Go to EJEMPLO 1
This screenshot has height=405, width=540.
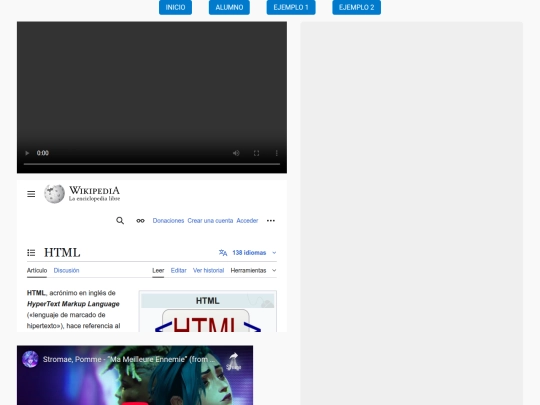coord(291,7)
